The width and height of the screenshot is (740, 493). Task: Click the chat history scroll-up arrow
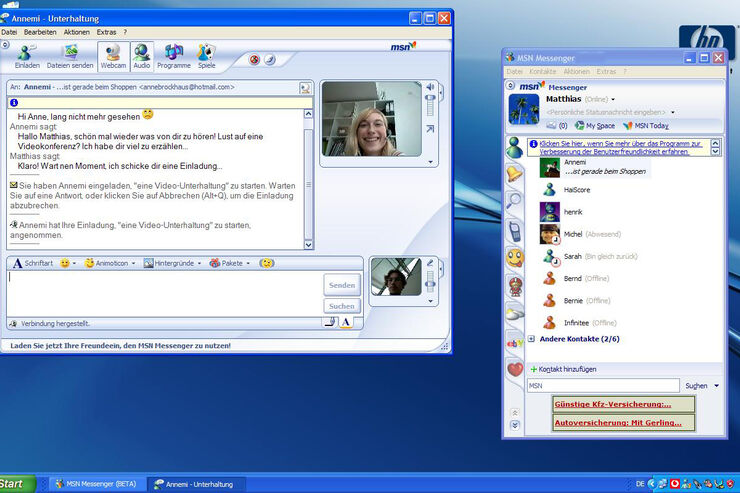308,114
